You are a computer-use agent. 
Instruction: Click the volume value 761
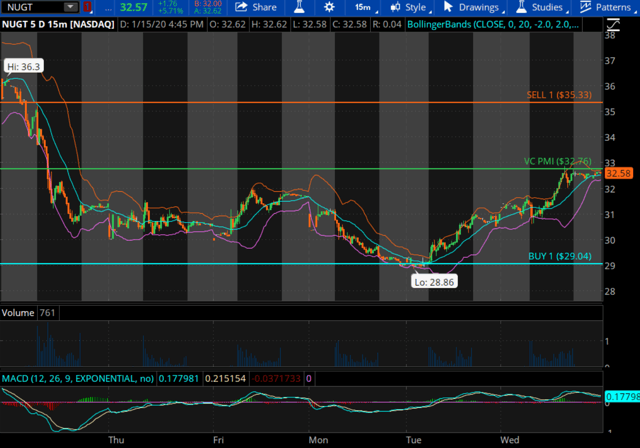pyautogui.click(x=47, y=313)
